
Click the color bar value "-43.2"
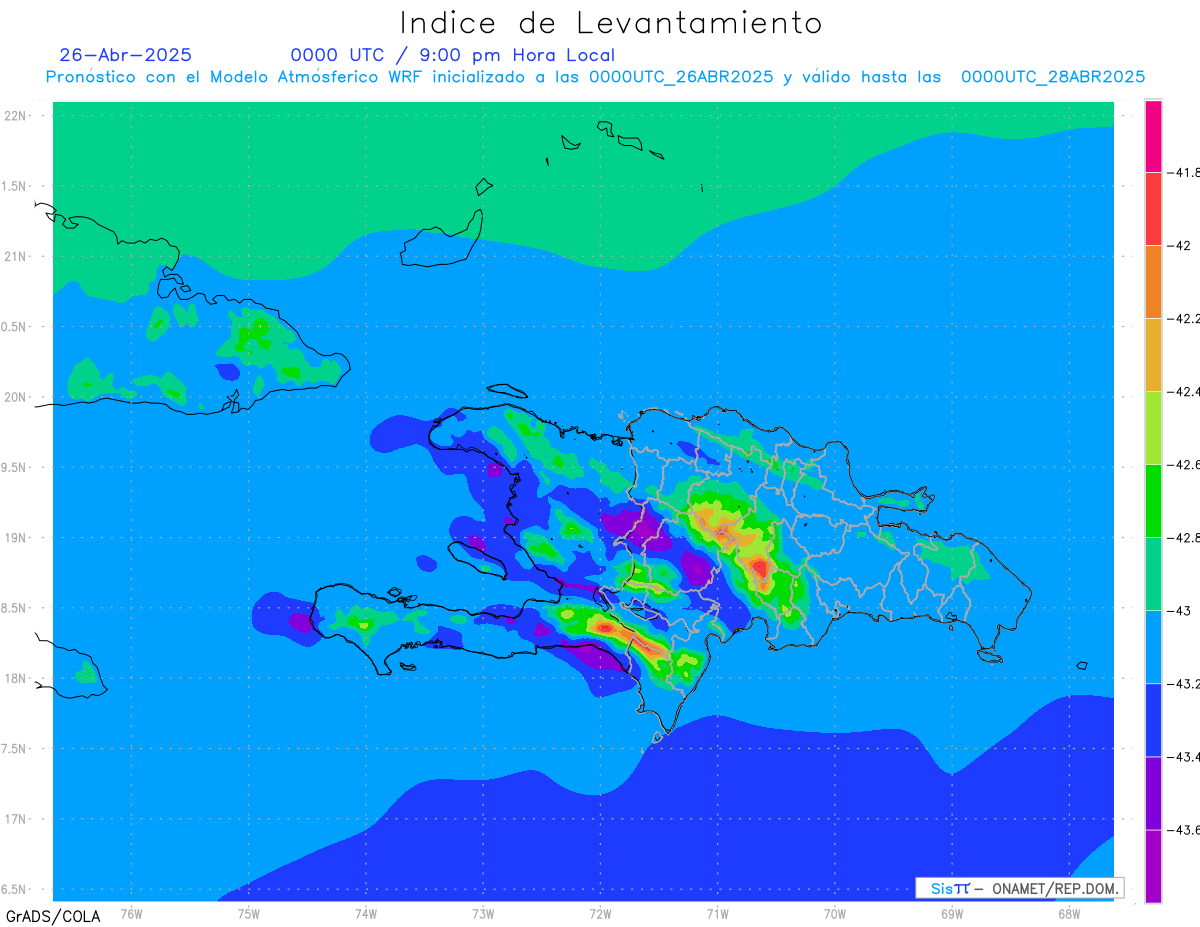coord(1184,684)
